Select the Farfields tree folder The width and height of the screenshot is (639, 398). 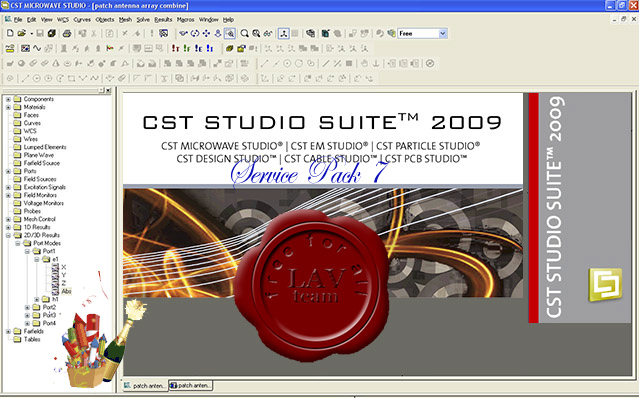[x=33, y=331]
